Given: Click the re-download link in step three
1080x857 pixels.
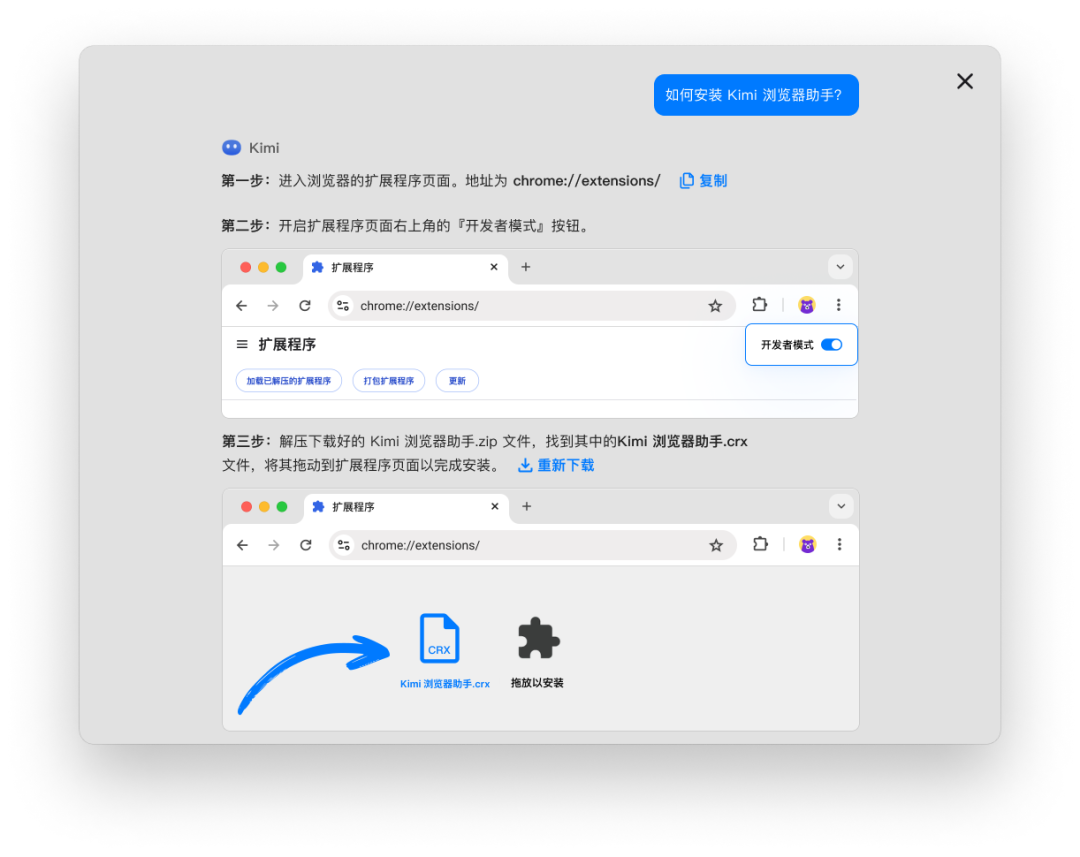Looking at the screenshot, I should [x=556, y=466].
